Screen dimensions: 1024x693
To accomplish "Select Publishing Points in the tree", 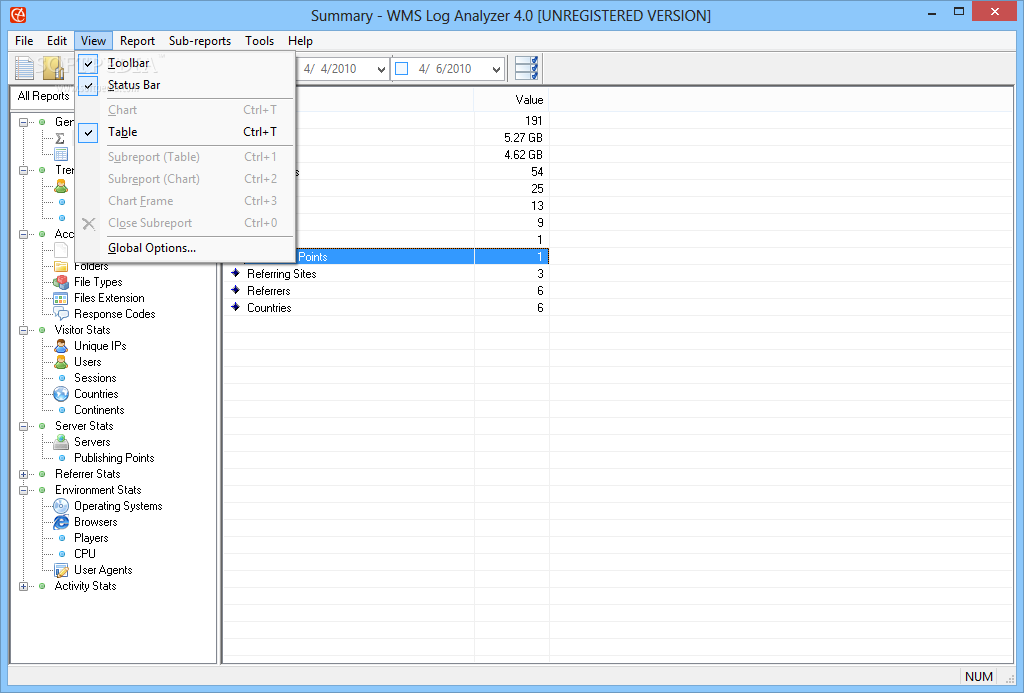I will pyautogui.click(x=114, y=458).
